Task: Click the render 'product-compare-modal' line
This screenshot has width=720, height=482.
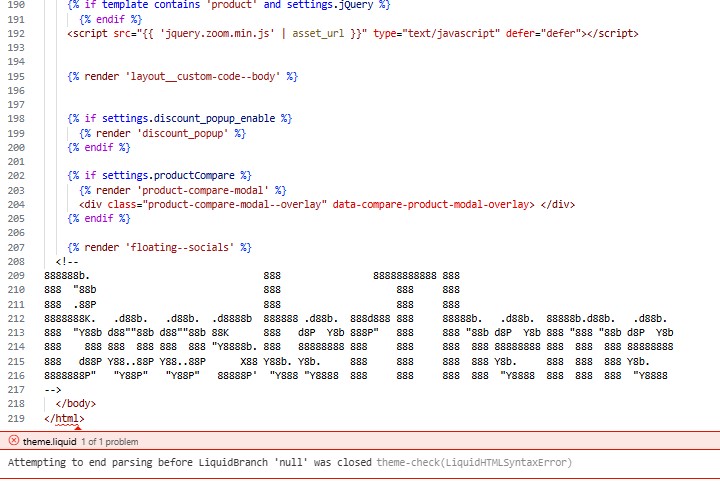Action: 183,190
